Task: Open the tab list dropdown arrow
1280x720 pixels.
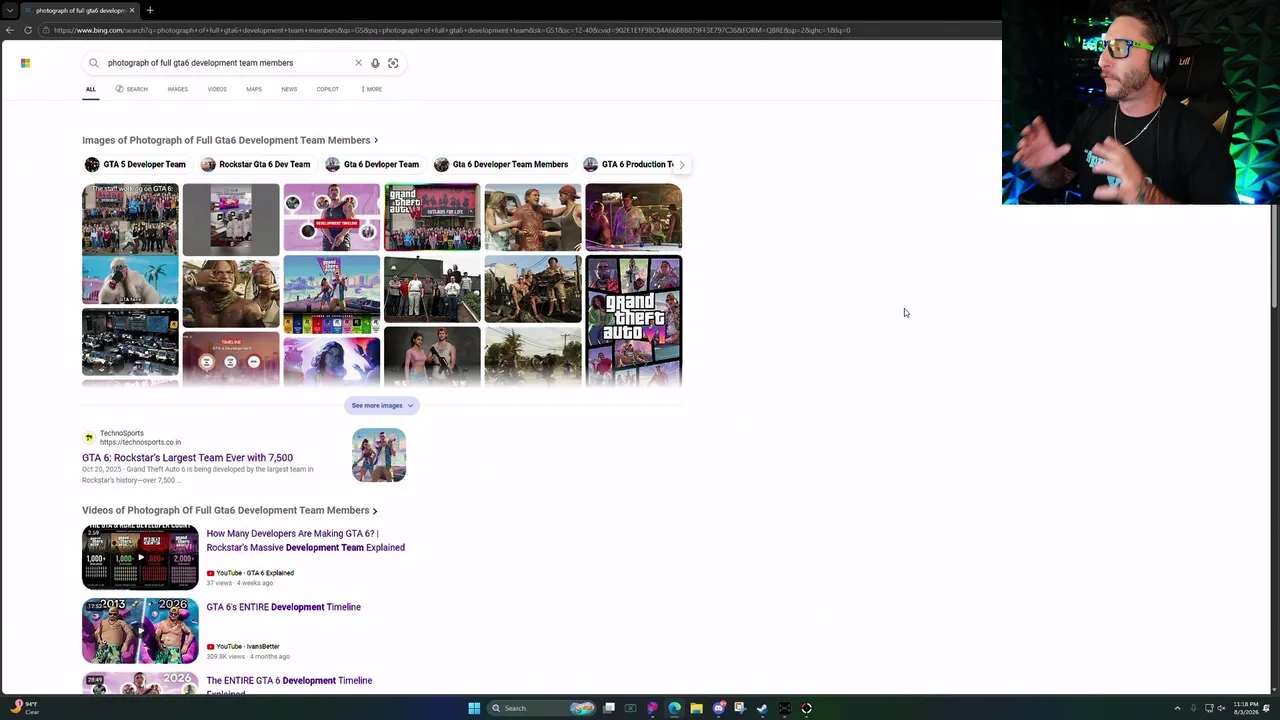Action: tap(10, 10)
